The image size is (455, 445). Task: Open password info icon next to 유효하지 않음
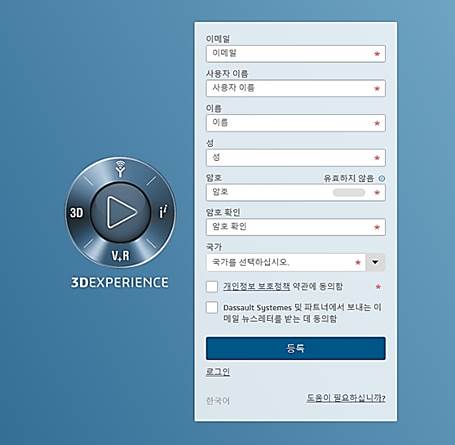(382, 178)
